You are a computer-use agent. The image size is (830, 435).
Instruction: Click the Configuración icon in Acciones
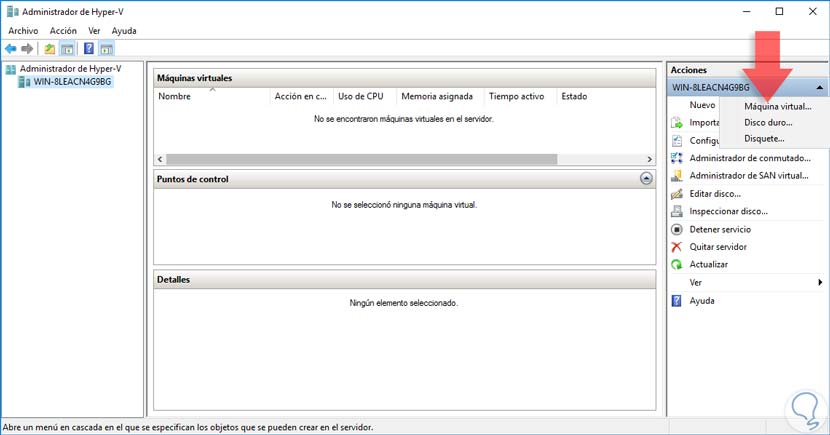(x=676, y=141)
